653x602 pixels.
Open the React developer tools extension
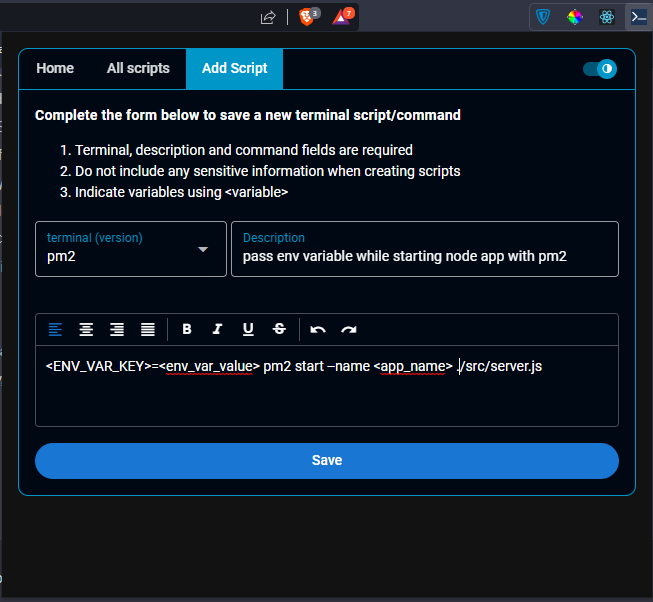click(607, 17)
